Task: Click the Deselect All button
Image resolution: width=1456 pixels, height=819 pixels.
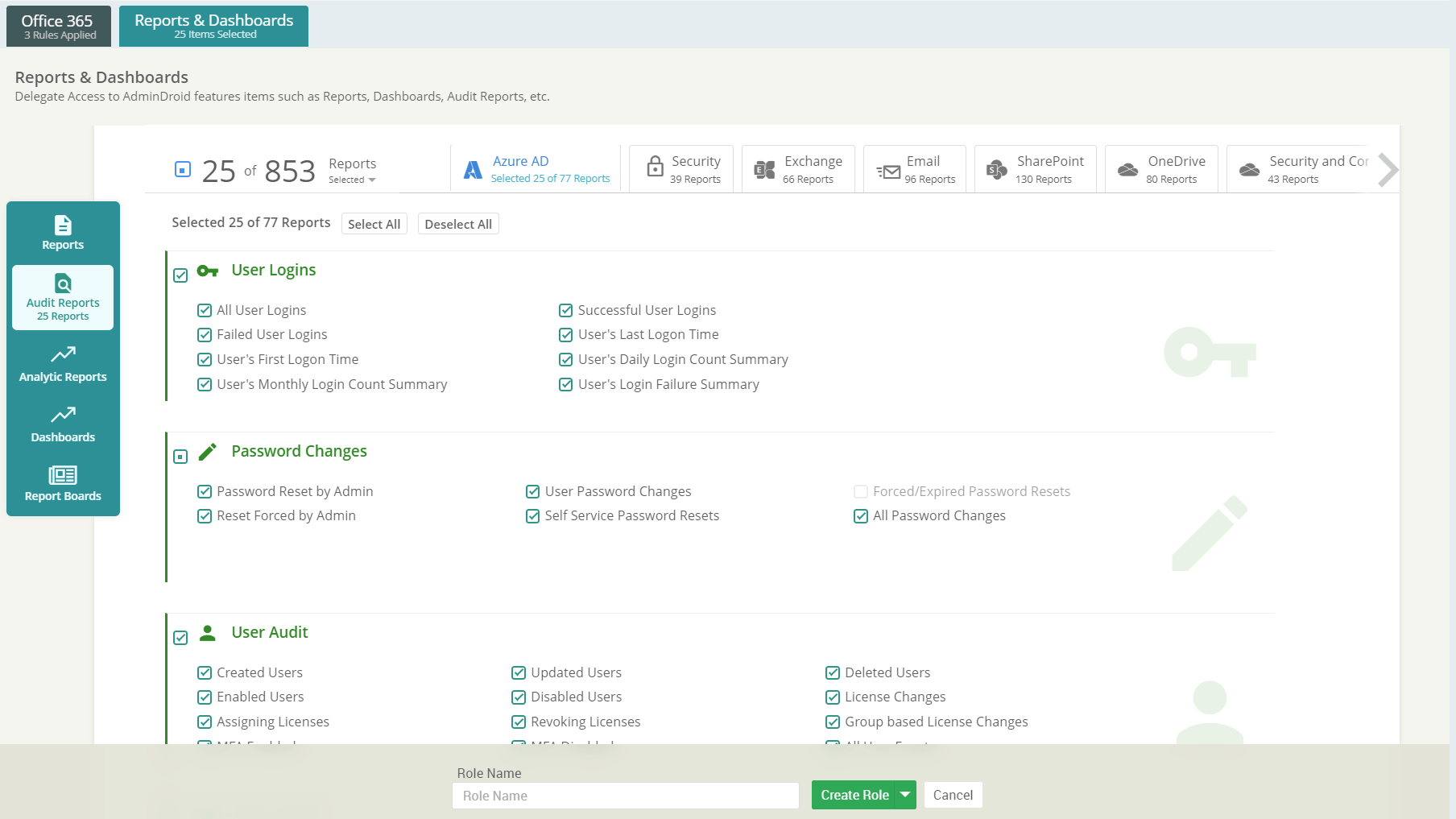Action: (x=457, y=224)
